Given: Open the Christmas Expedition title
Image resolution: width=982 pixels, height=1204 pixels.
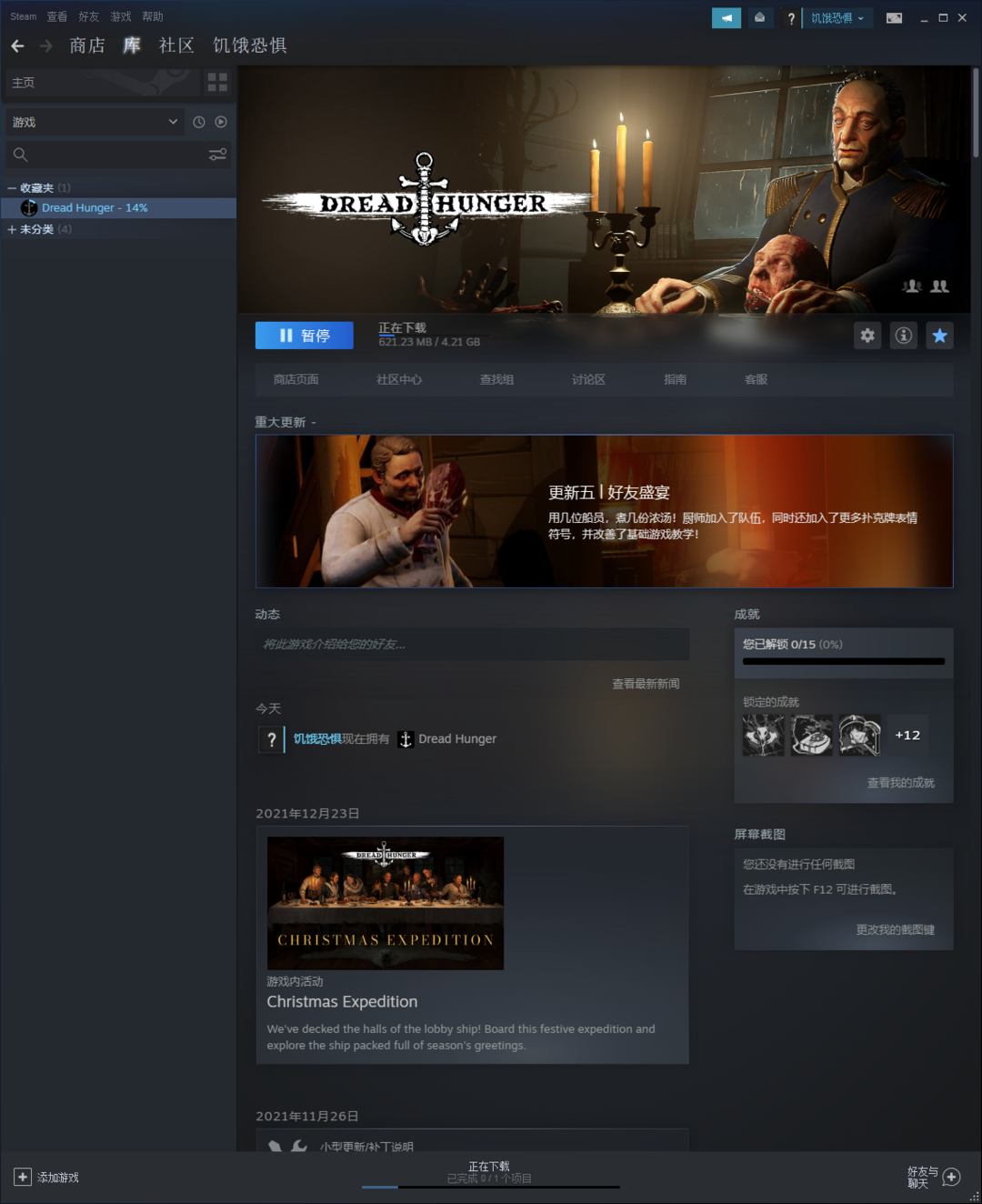Looking at the screenshot, I should [x=342, y=1002].
